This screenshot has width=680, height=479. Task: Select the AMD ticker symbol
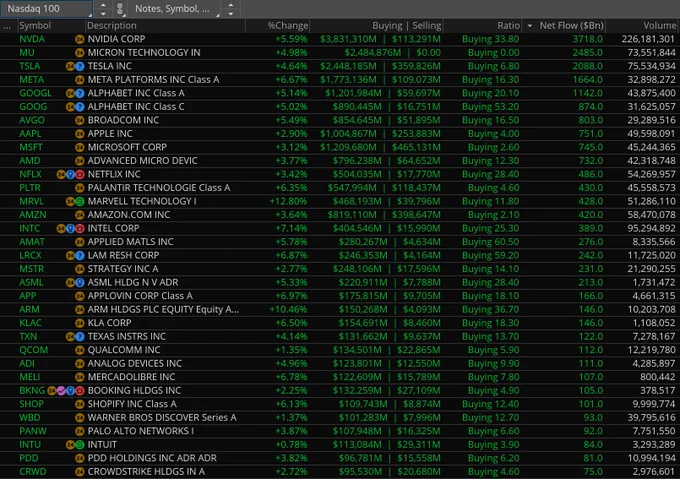click(x=30, y=160)
